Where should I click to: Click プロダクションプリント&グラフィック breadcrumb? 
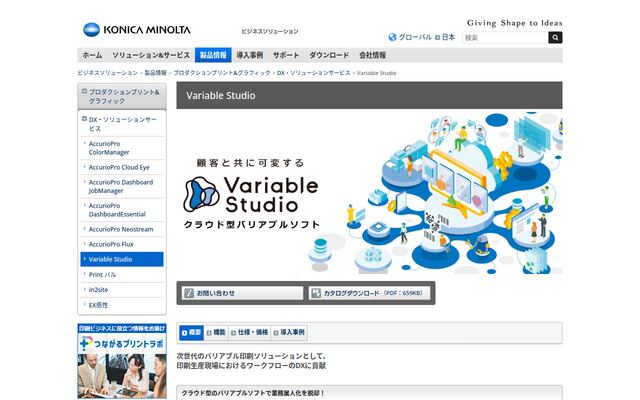(x=222, y=73)
